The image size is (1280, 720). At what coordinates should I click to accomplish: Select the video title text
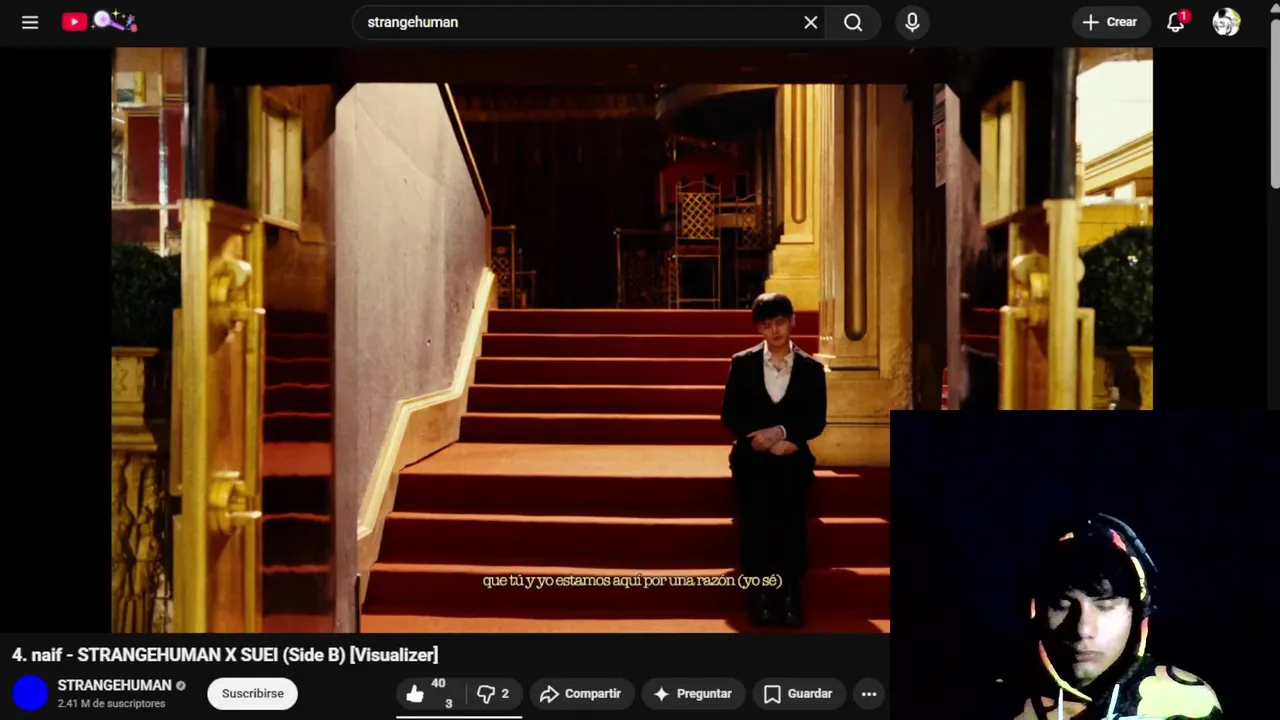tap(225, 655)
